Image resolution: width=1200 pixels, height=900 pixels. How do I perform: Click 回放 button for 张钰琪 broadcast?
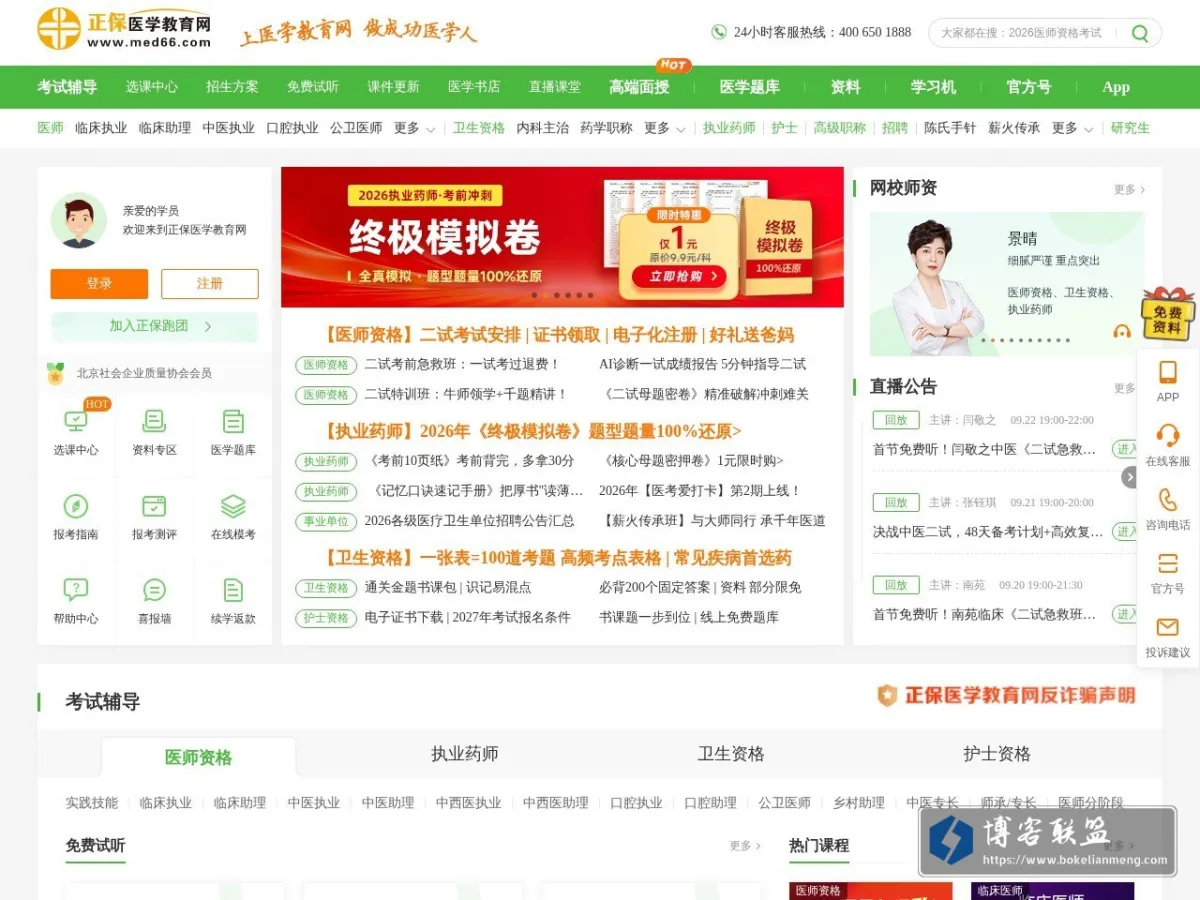point(896,503)
